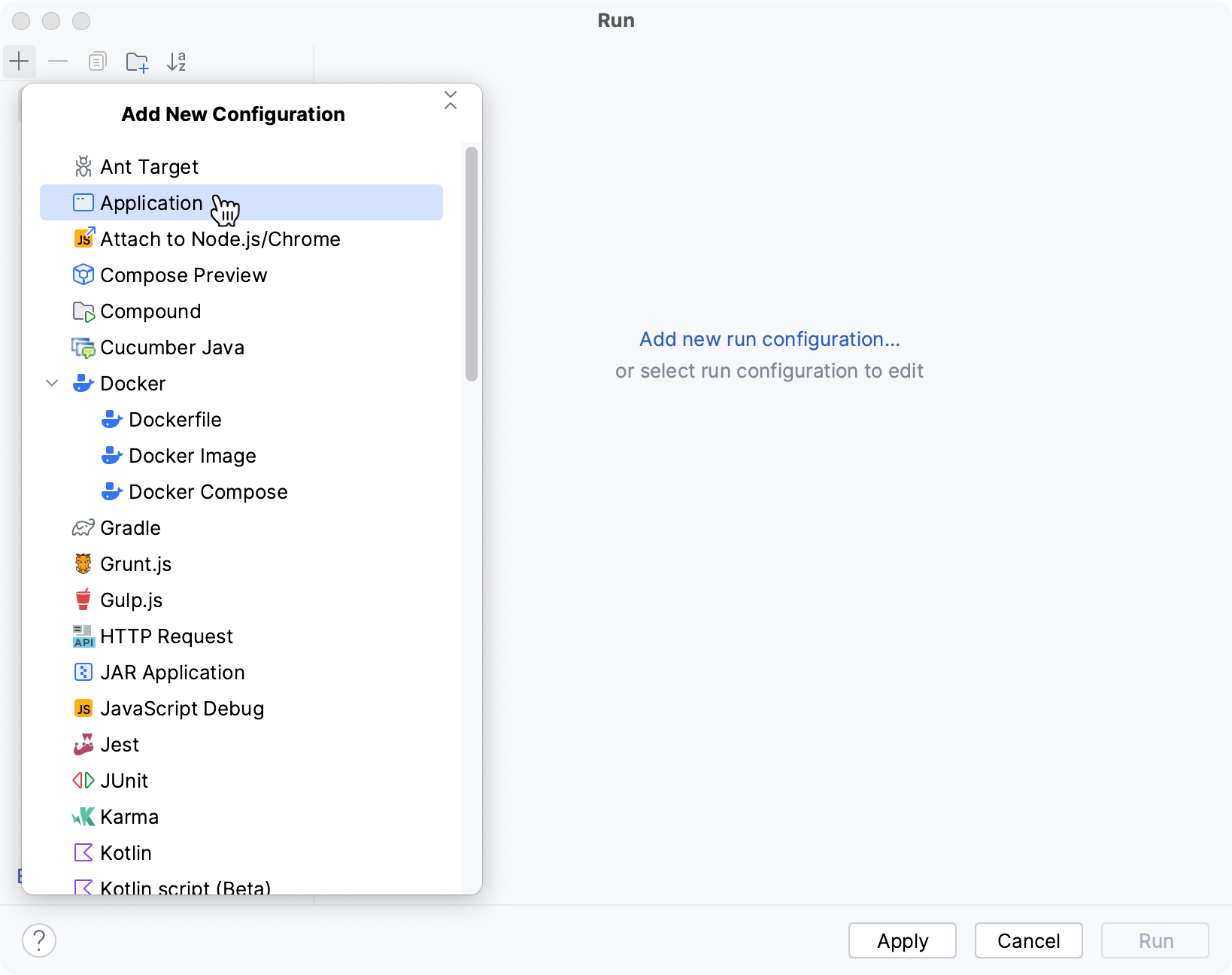
Task: Click the HTTP Request API icon
Action: coord(83,636)
